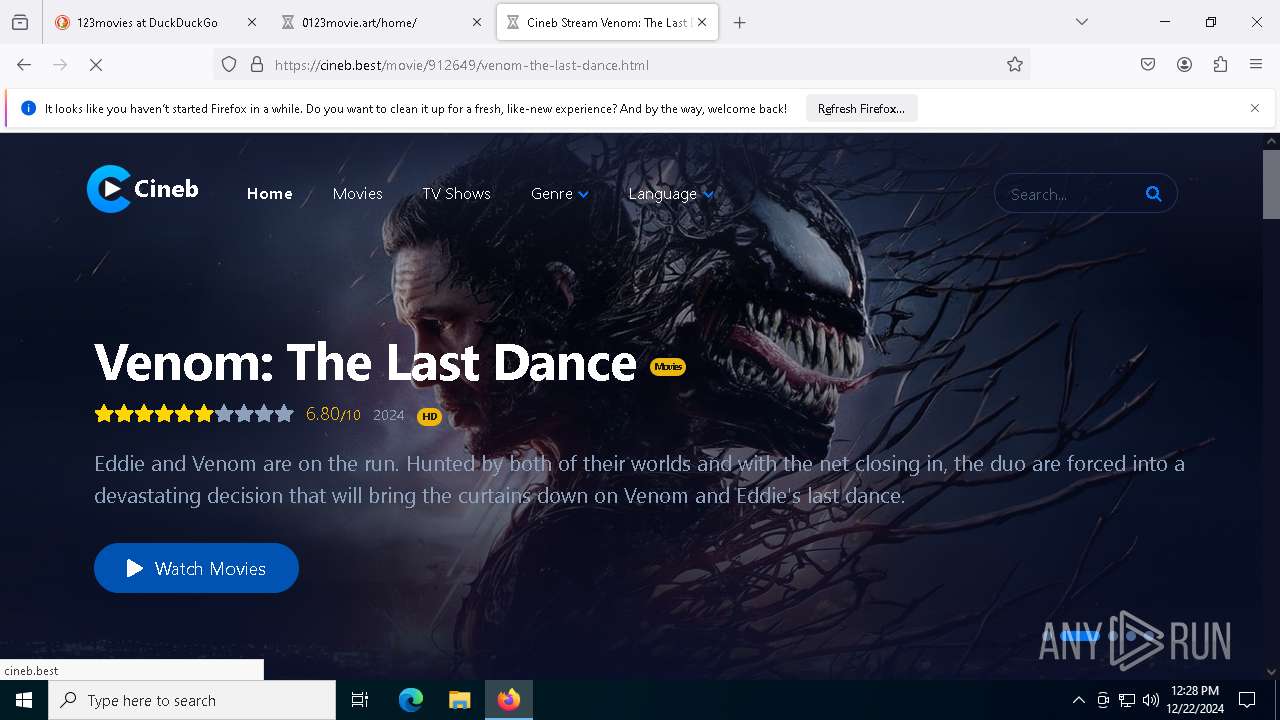Go back to previous page
The width and height of the screenshot is (1280, 720).
click(24, 65)
